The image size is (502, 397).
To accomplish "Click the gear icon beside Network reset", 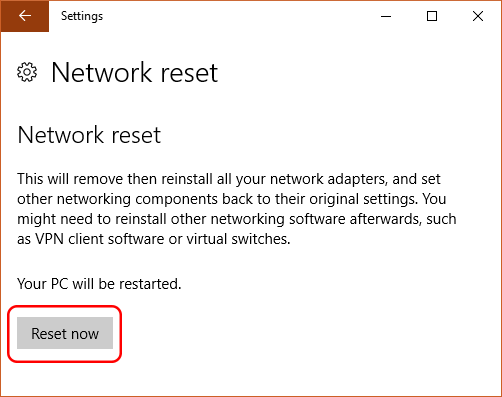I will coord(27,72).
